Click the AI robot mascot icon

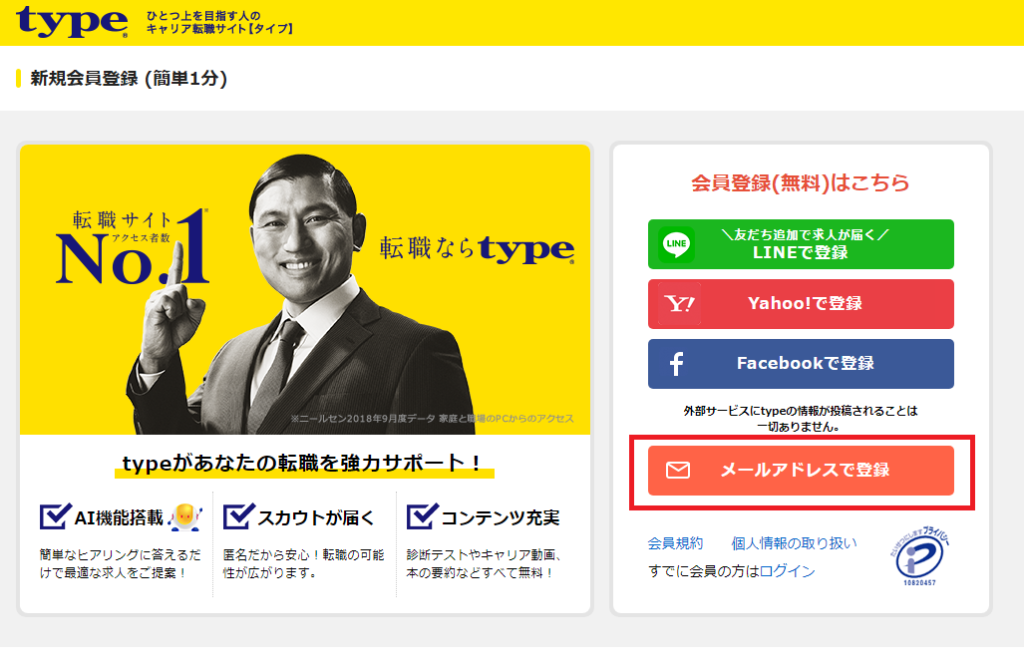pos(185,518)
